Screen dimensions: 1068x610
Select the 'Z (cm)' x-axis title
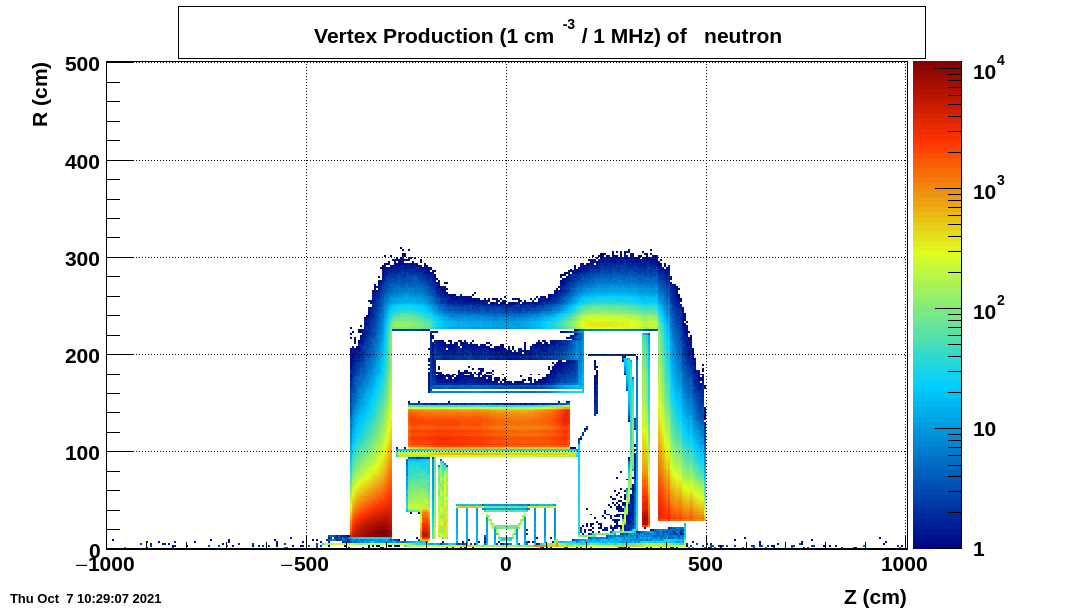click(875, 597)
